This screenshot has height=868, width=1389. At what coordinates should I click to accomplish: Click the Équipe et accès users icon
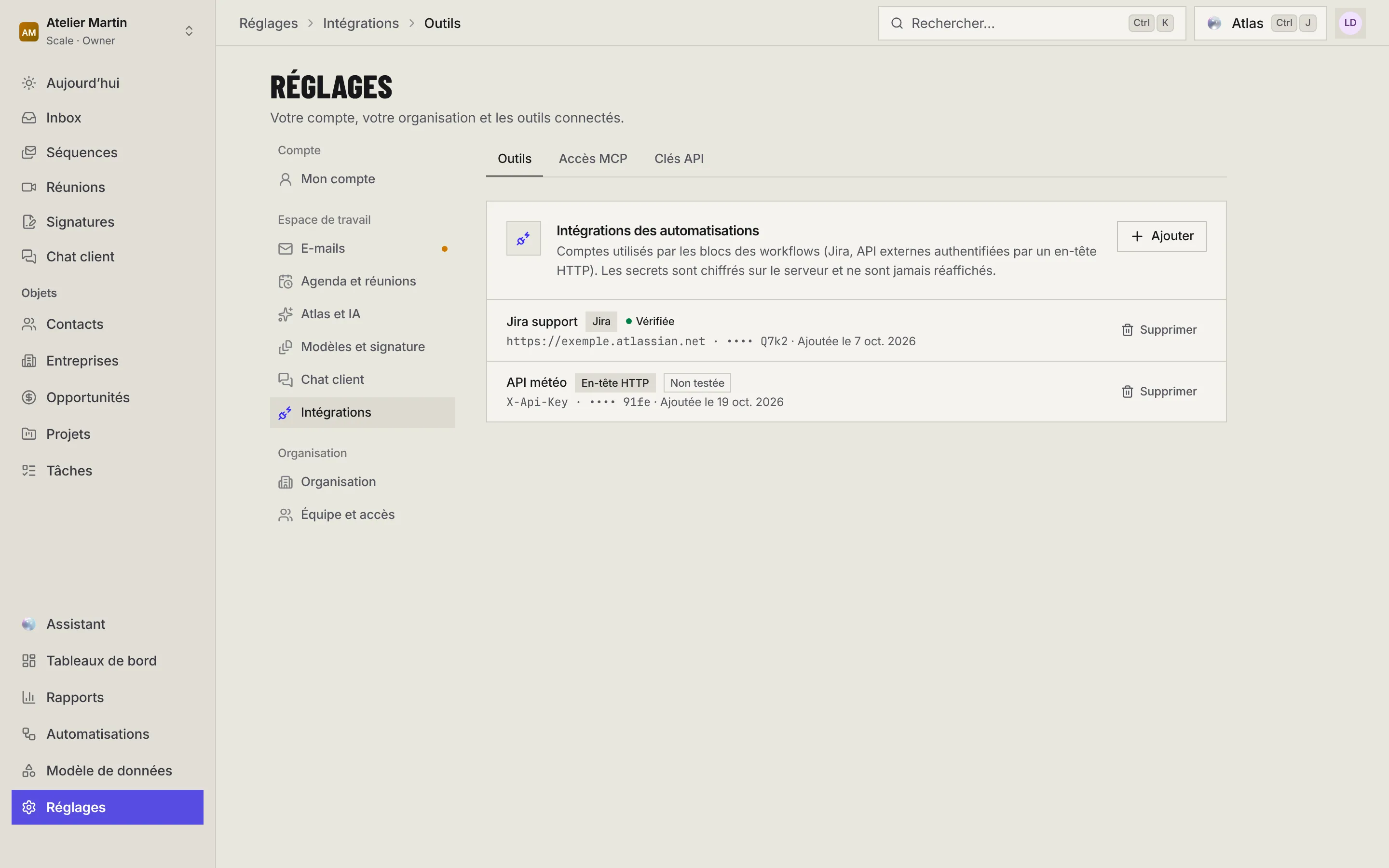[x=285, y=515]
